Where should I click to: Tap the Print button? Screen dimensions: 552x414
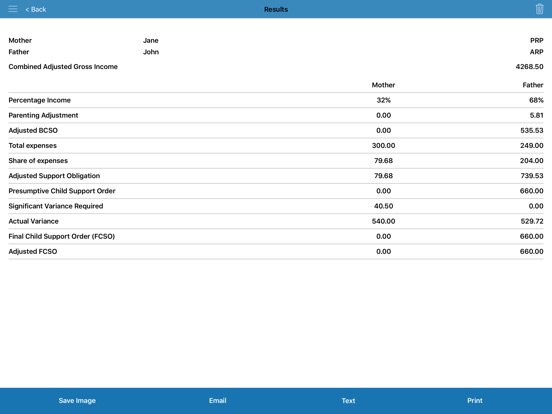click(x=475, y=401)
